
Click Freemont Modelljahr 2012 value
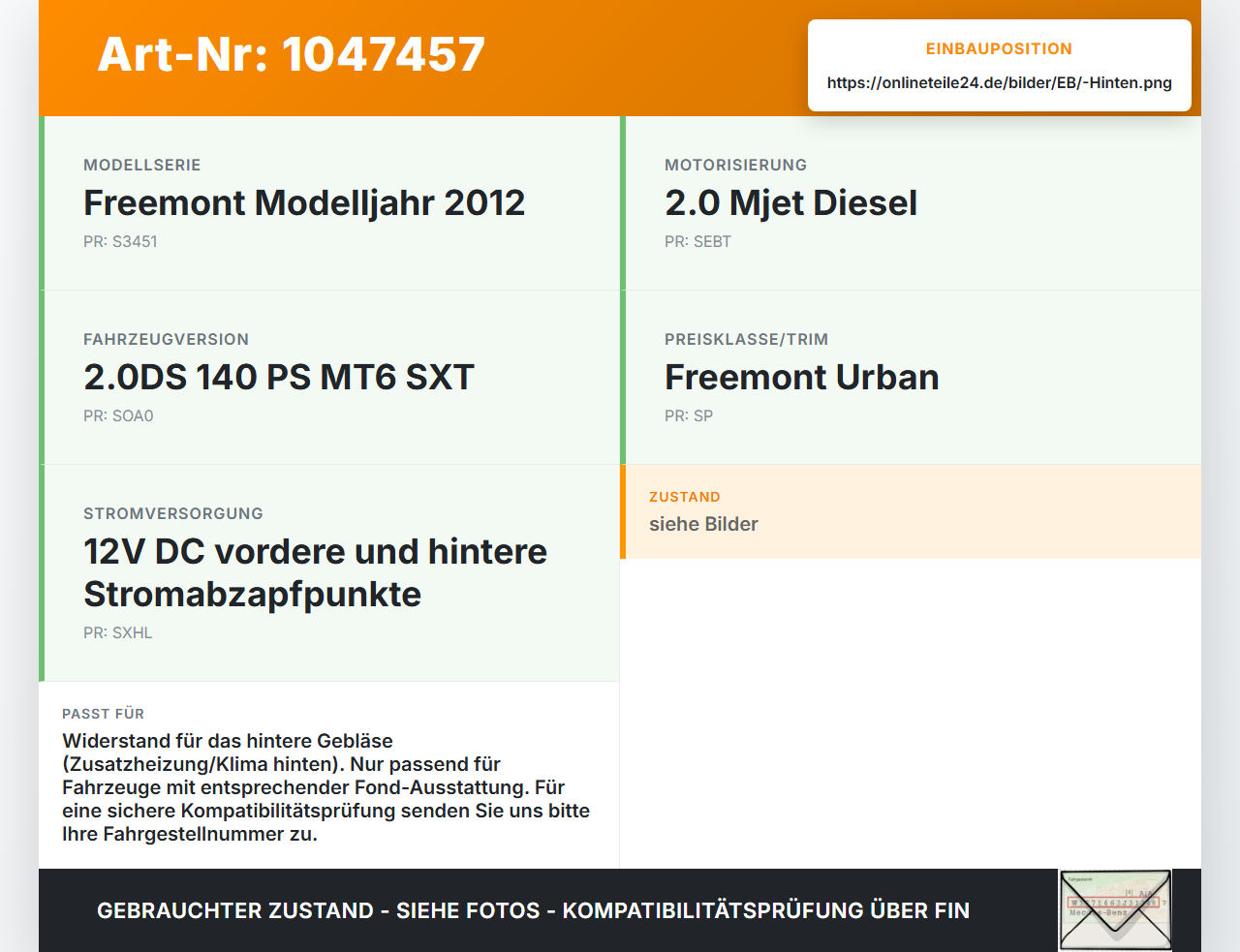pyautogui.click(x=304, y=202)
